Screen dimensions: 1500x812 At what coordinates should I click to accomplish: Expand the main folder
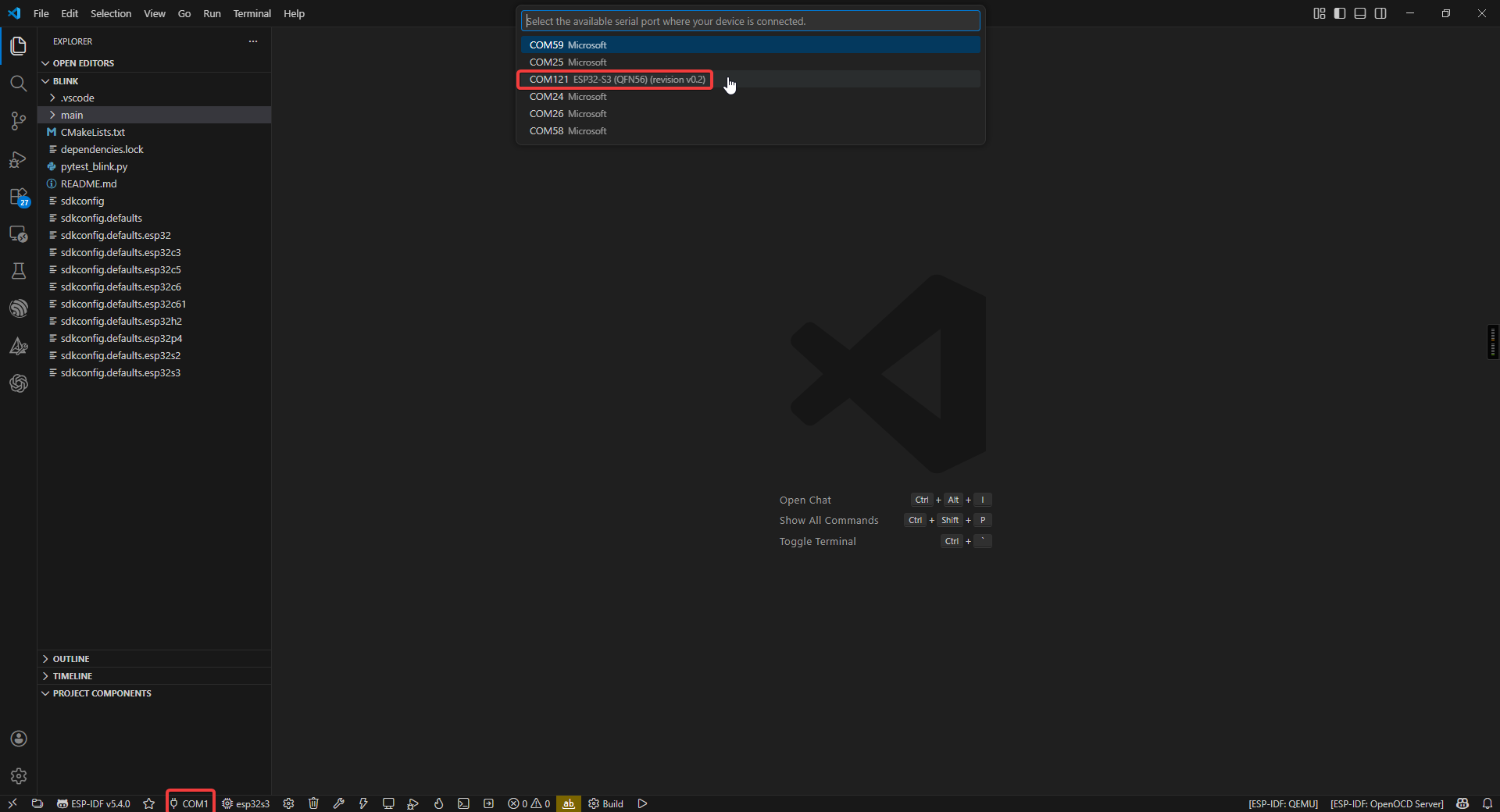[154, 115]
